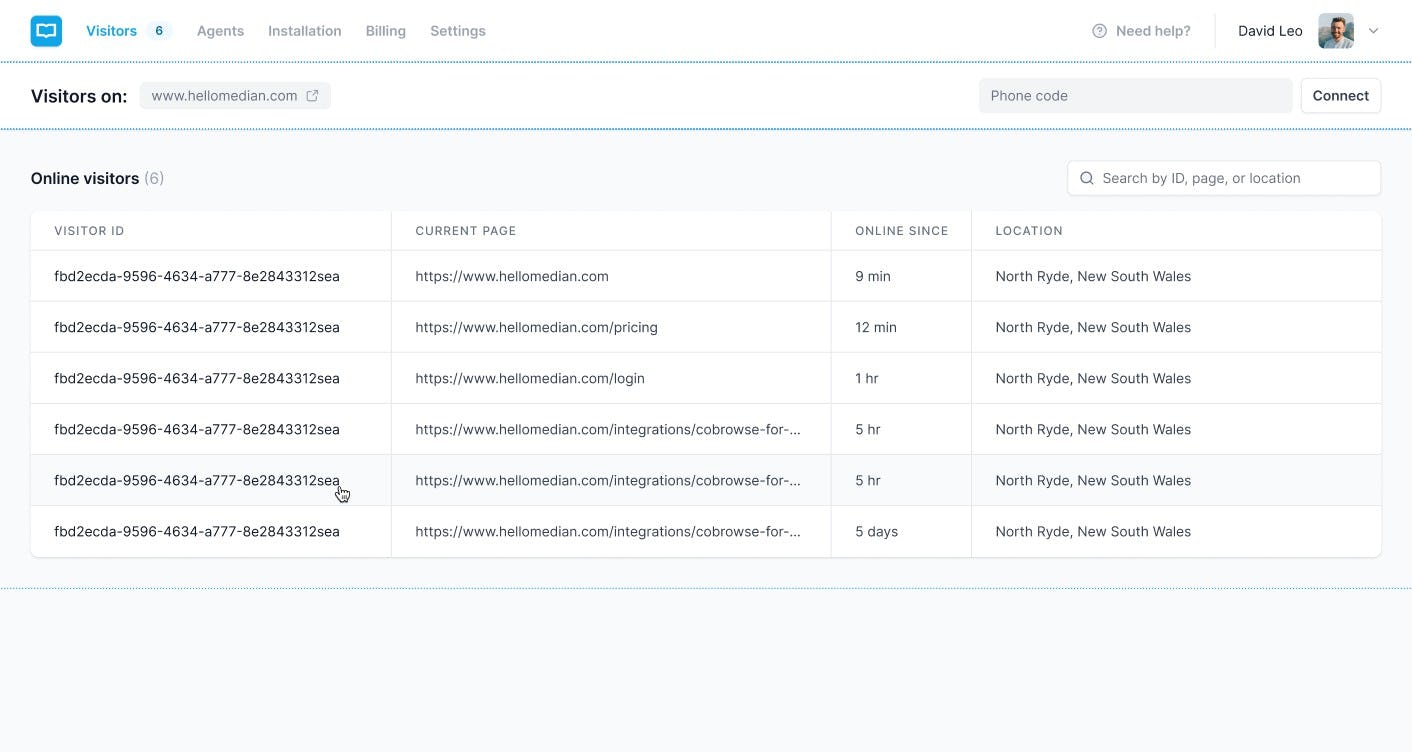Click David Leo's profile avatar
This screenshot has width=1412, height=752.
coord(1336,30)
